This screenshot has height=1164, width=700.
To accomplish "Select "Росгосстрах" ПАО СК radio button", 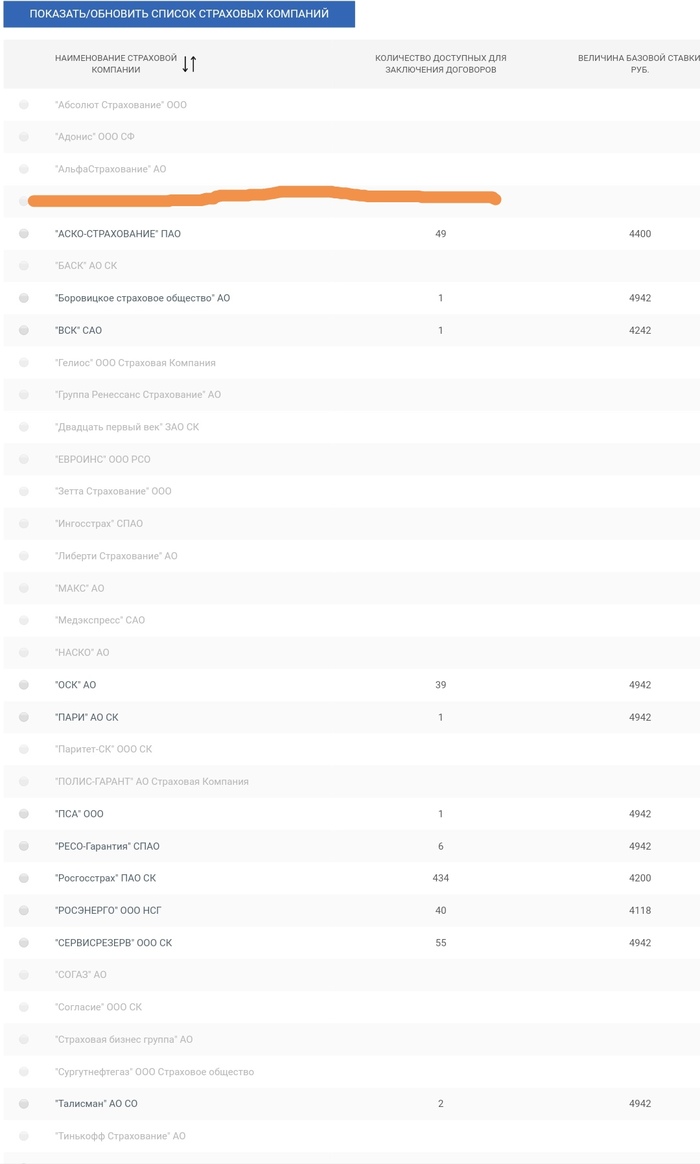I will (x=24, y=878).
